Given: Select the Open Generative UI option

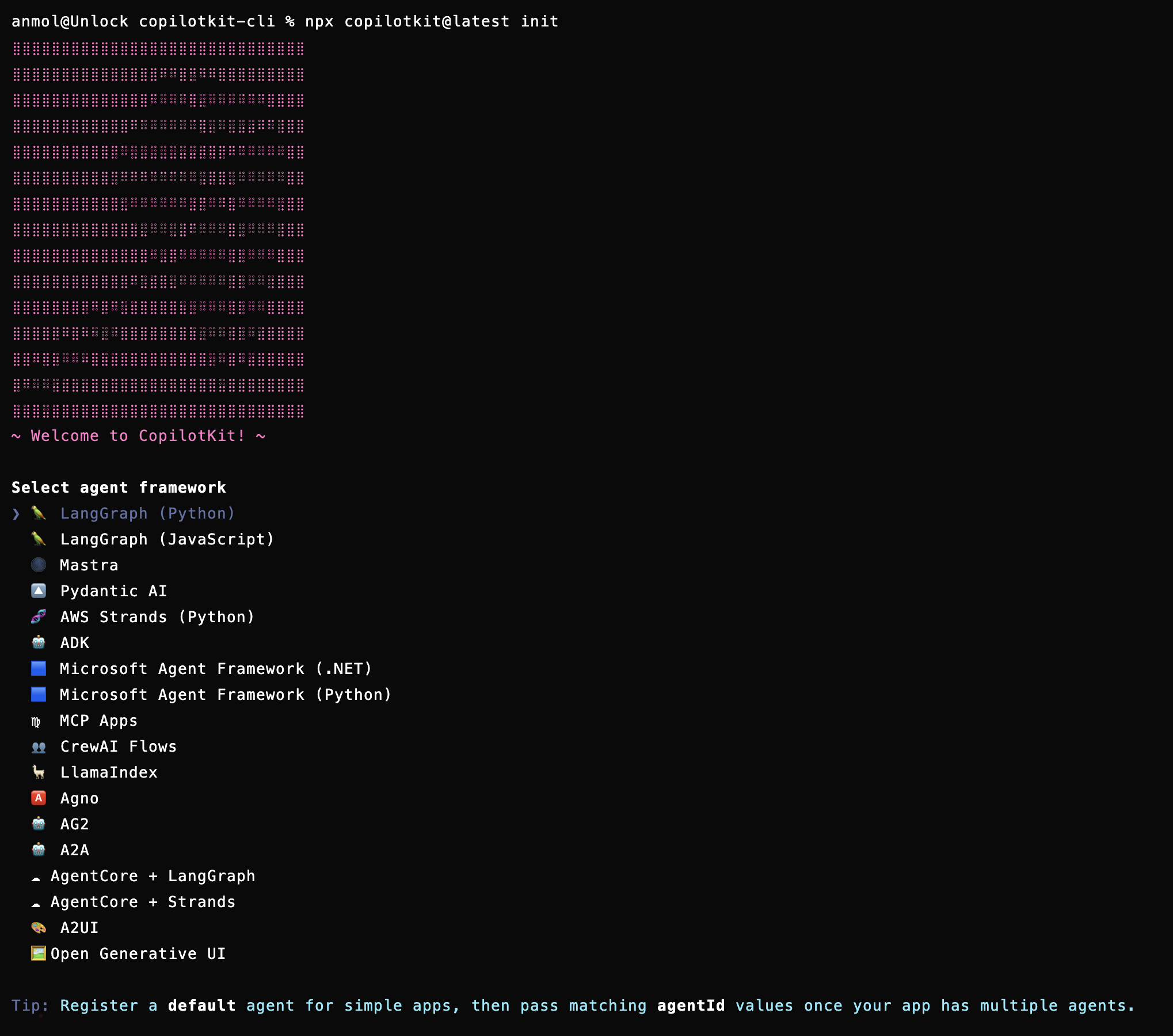Looking at the screenshot, I should (x=138, y=954).
